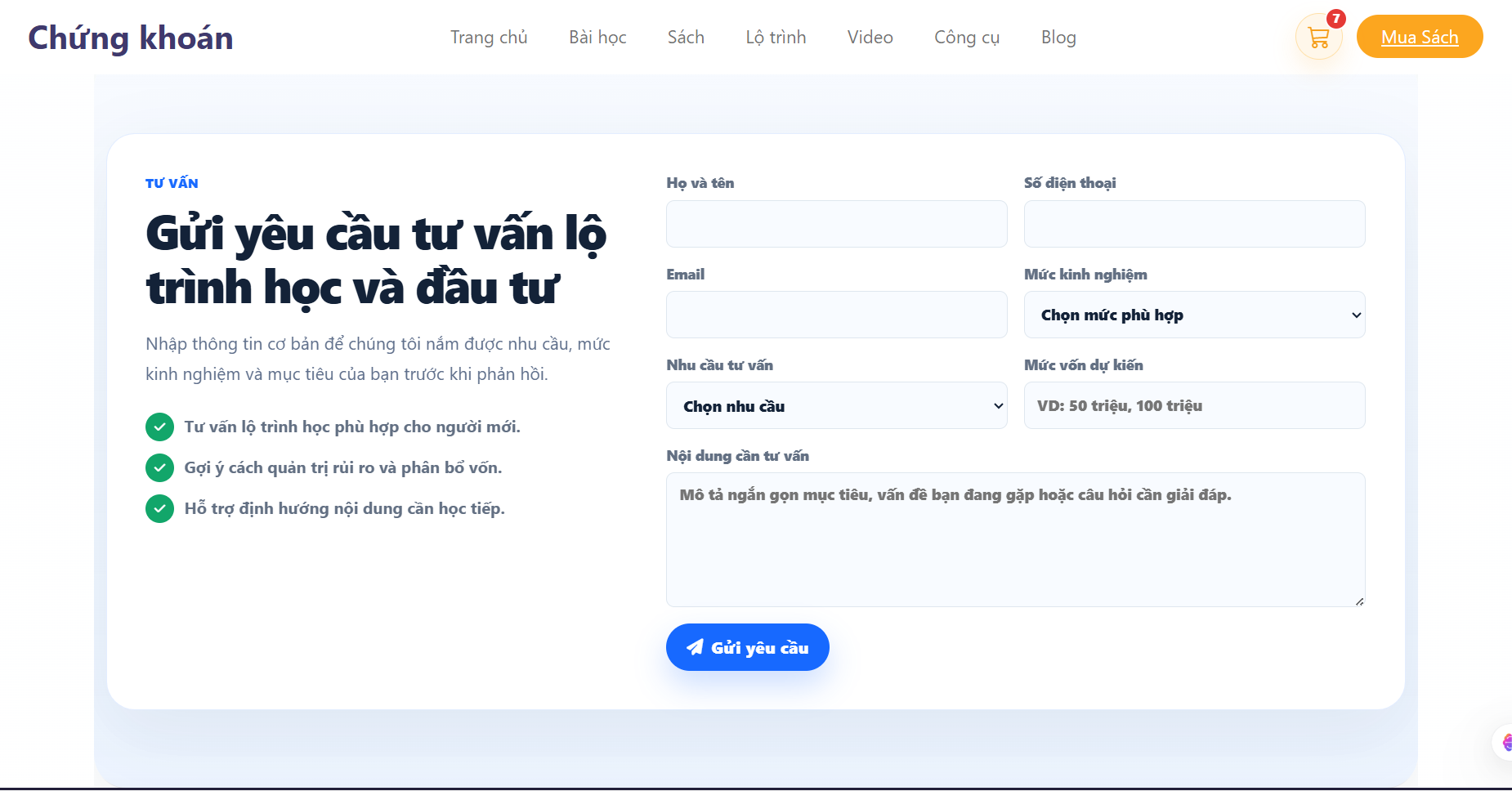Click heading 'Gửi yêu cầu tư vấn lộ trình học và đầu tư'
The width and height of the screenshot is (1512, 791).
(376, 260)
